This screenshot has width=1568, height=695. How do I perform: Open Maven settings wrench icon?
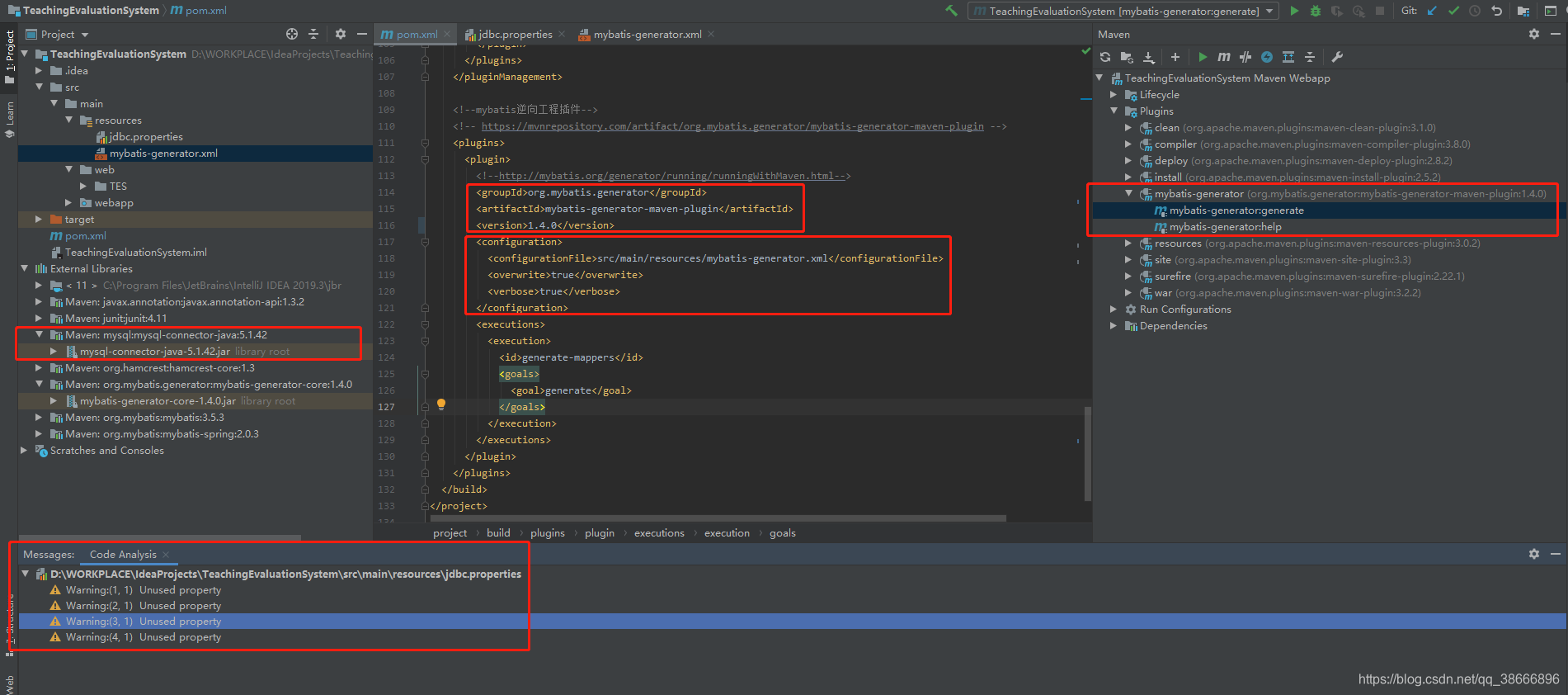[1337, 57]
